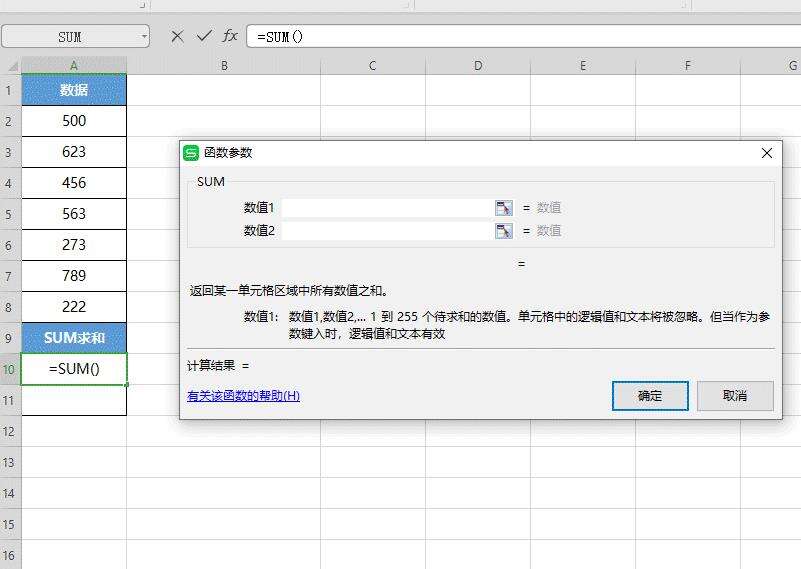Click 返回某一单元格区域中所有数值之和 description
The height and width of the screenshot is (569, 801).
tap(289, 291)
